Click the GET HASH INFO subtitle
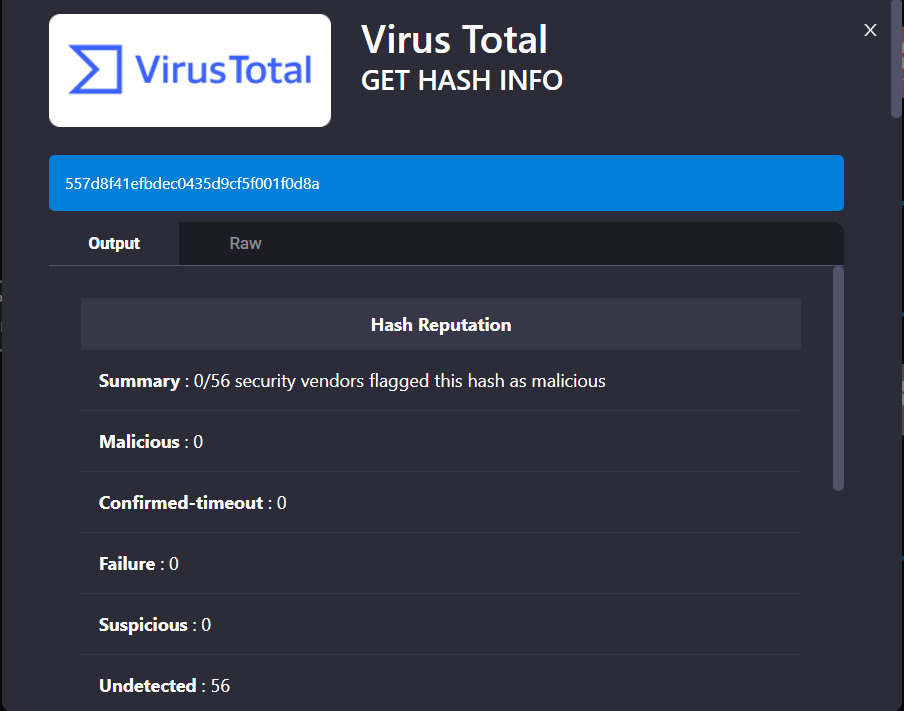The width and height of the screenshot is (904, 711). (x=462, y=80)
